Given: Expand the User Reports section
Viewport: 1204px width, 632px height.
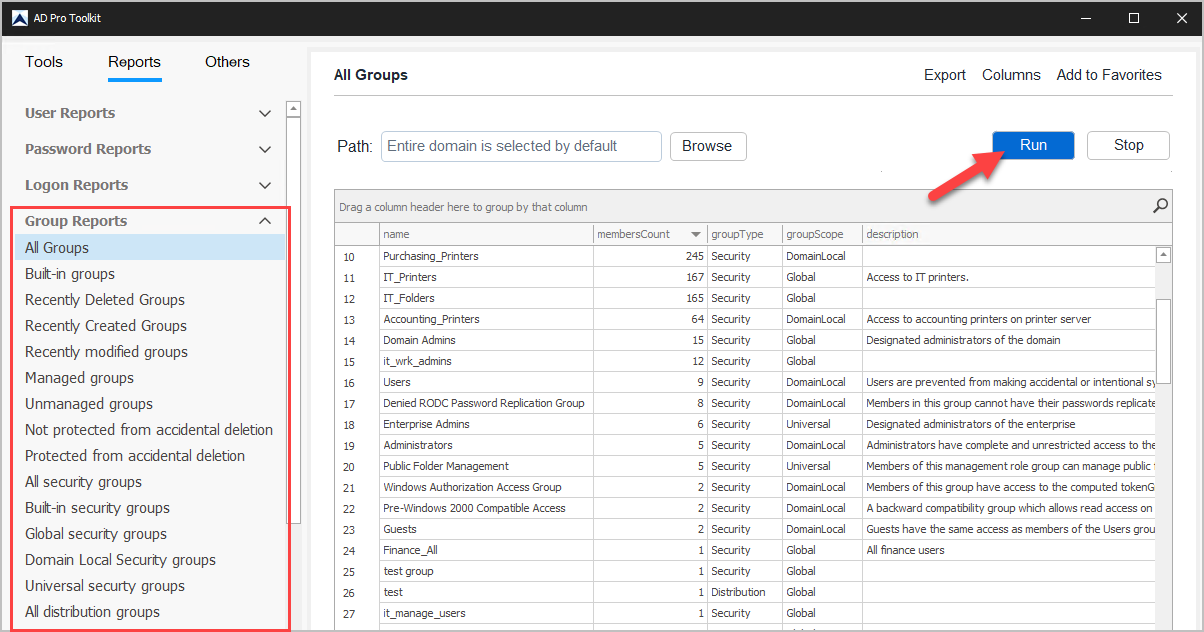Looking at the screenshot, I should coord(264,114).
